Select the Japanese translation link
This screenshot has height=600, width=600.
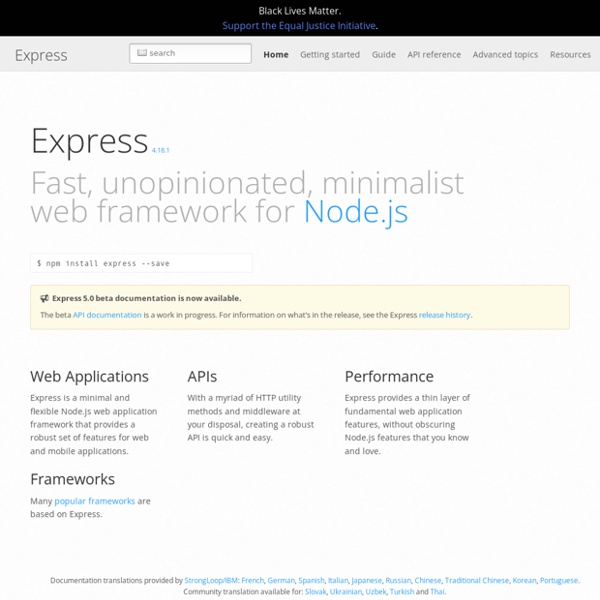(x=368, y=580)
